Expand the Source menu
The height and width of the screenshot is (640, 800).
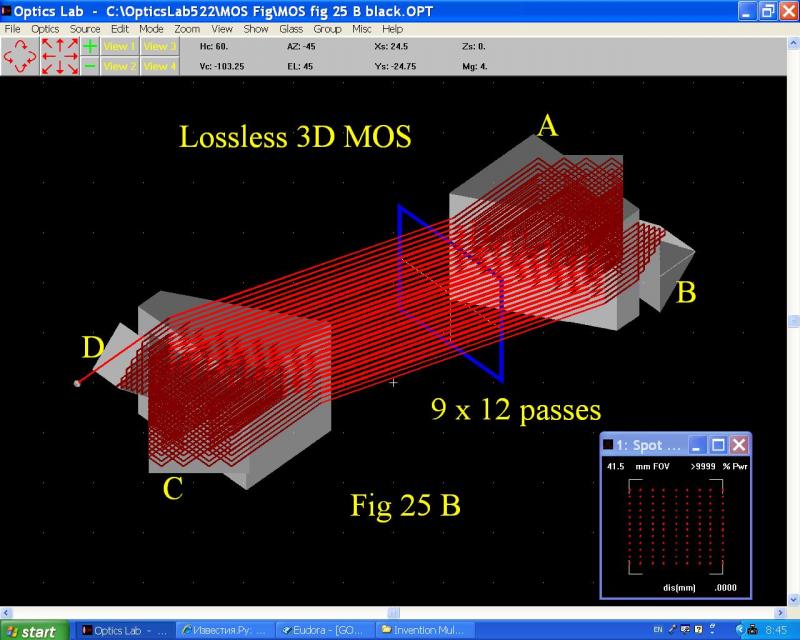click(85, 29)
